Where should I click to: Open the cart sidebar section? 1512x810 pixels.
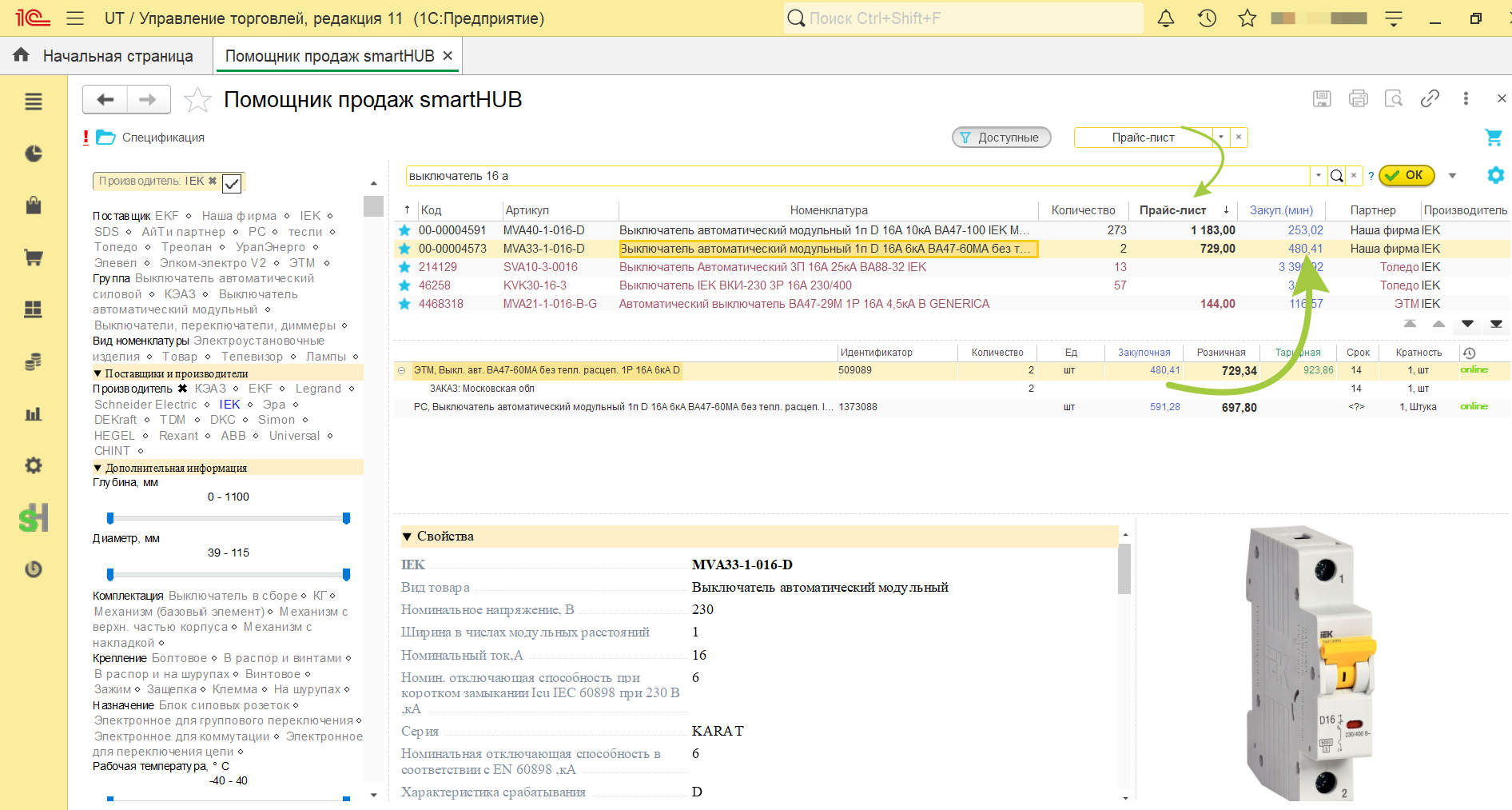pos(34,257)
